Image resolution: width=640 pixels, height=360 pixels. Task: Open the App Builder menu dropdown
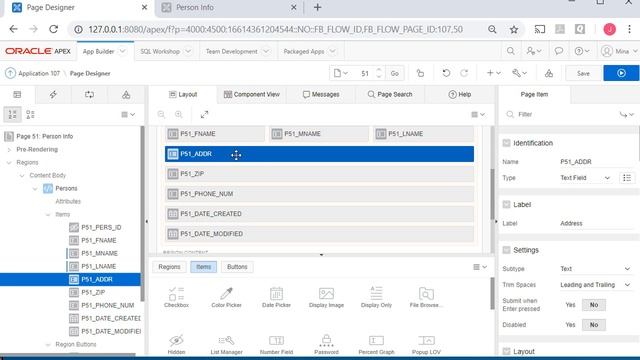point(122,51)
